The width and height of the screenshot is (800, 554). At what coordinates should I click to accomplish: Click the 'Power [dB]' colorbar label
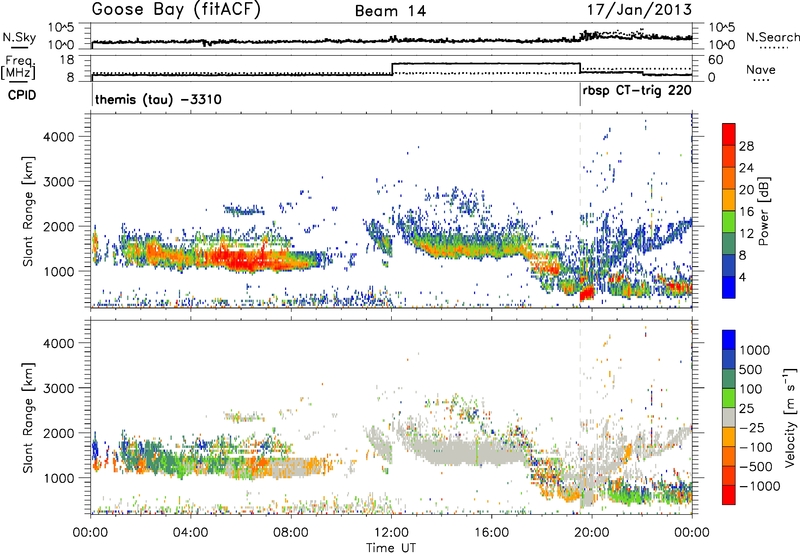[x=764, y=211]
